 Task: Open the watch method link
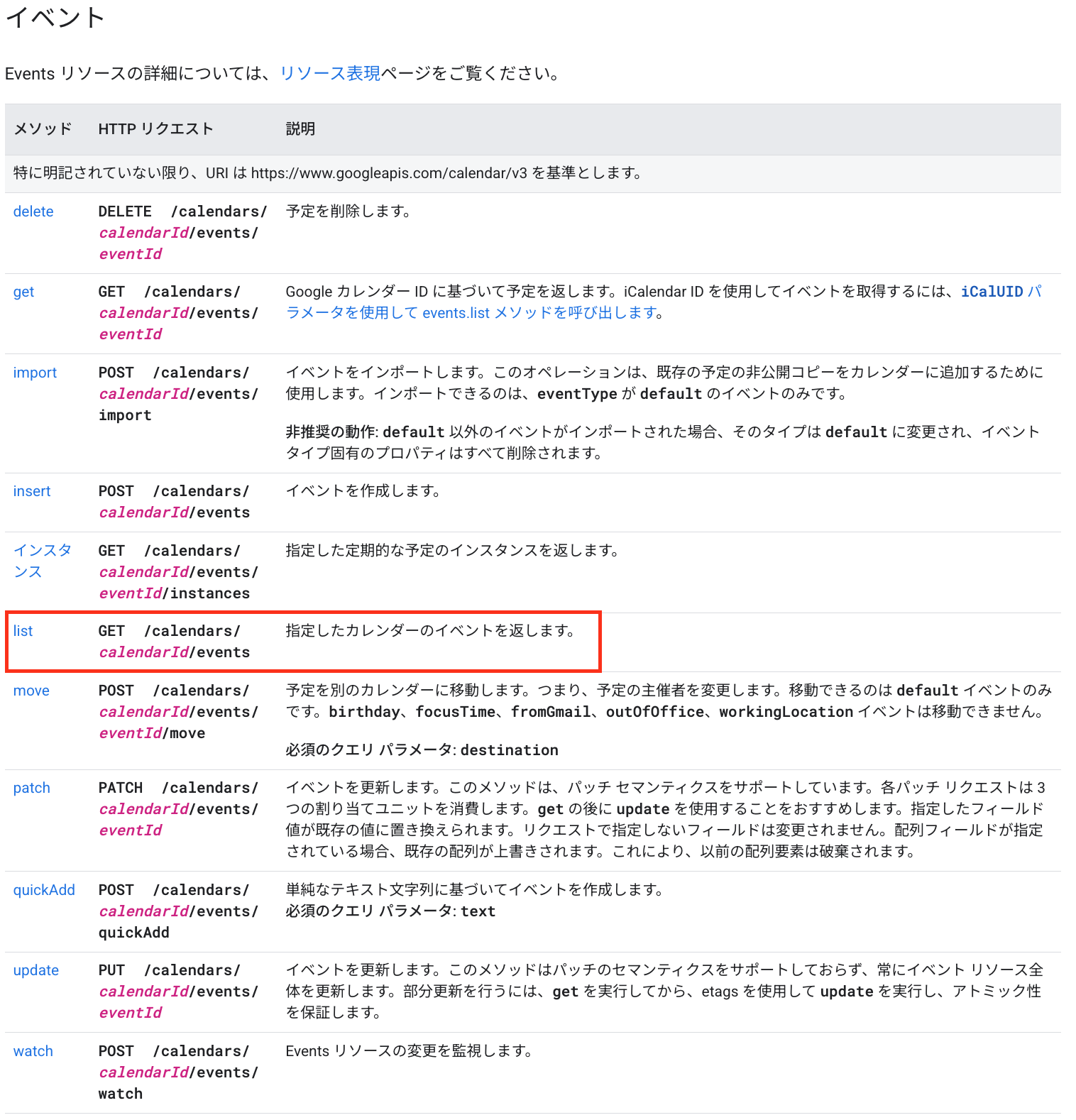click(x=33, y=1051)
